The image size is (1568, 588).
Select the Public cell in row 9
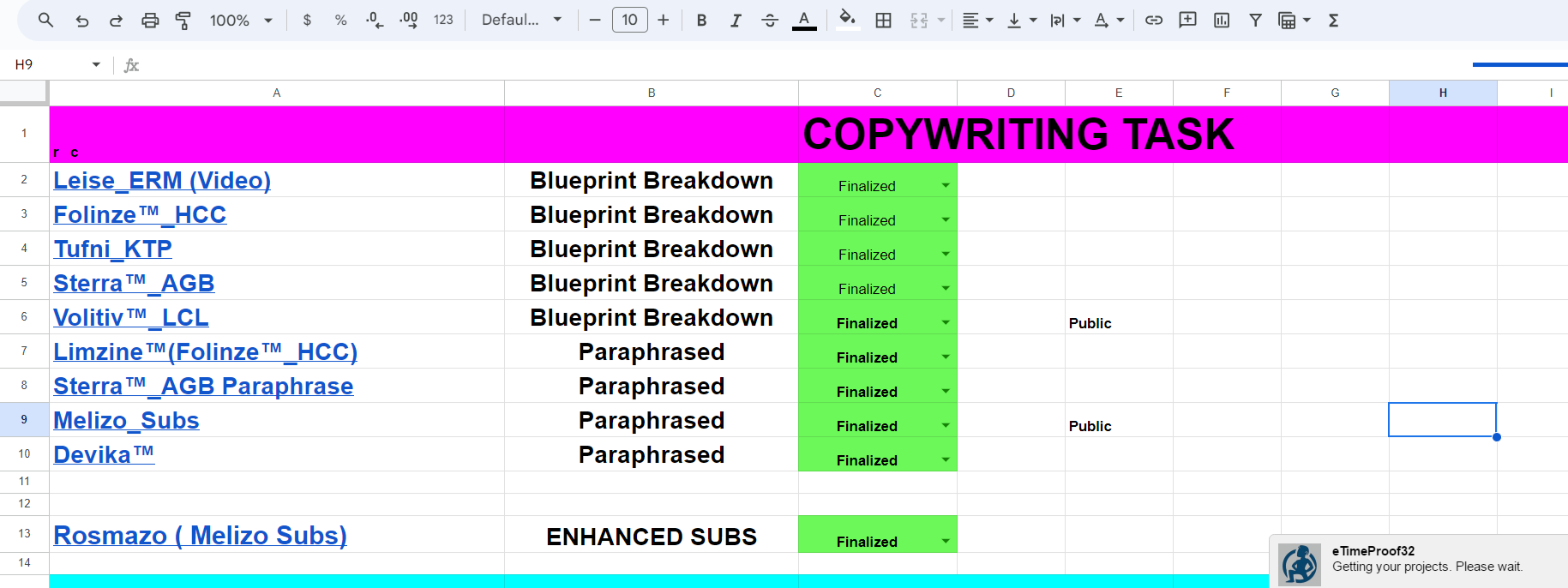(x=1119, y=420)
